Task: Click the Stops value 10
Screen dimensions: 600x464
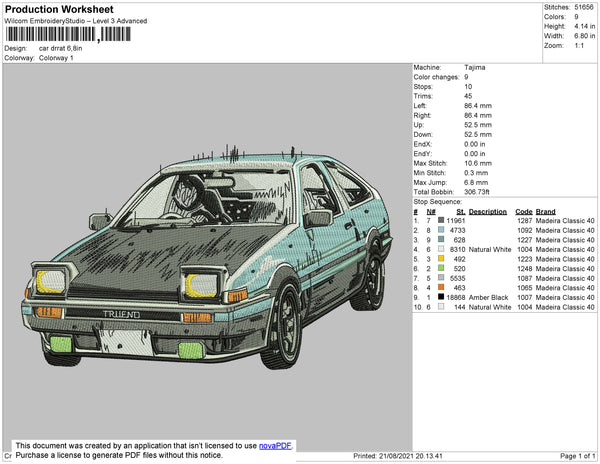Action: coord(468,86)
